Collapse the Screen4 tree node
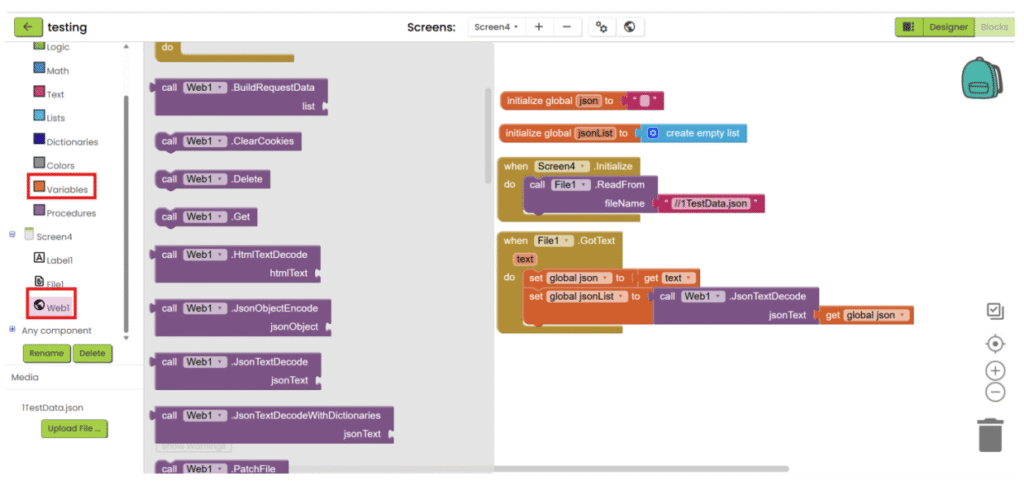1024x481 pixels. pyautogui.click(x=13, y=235)
